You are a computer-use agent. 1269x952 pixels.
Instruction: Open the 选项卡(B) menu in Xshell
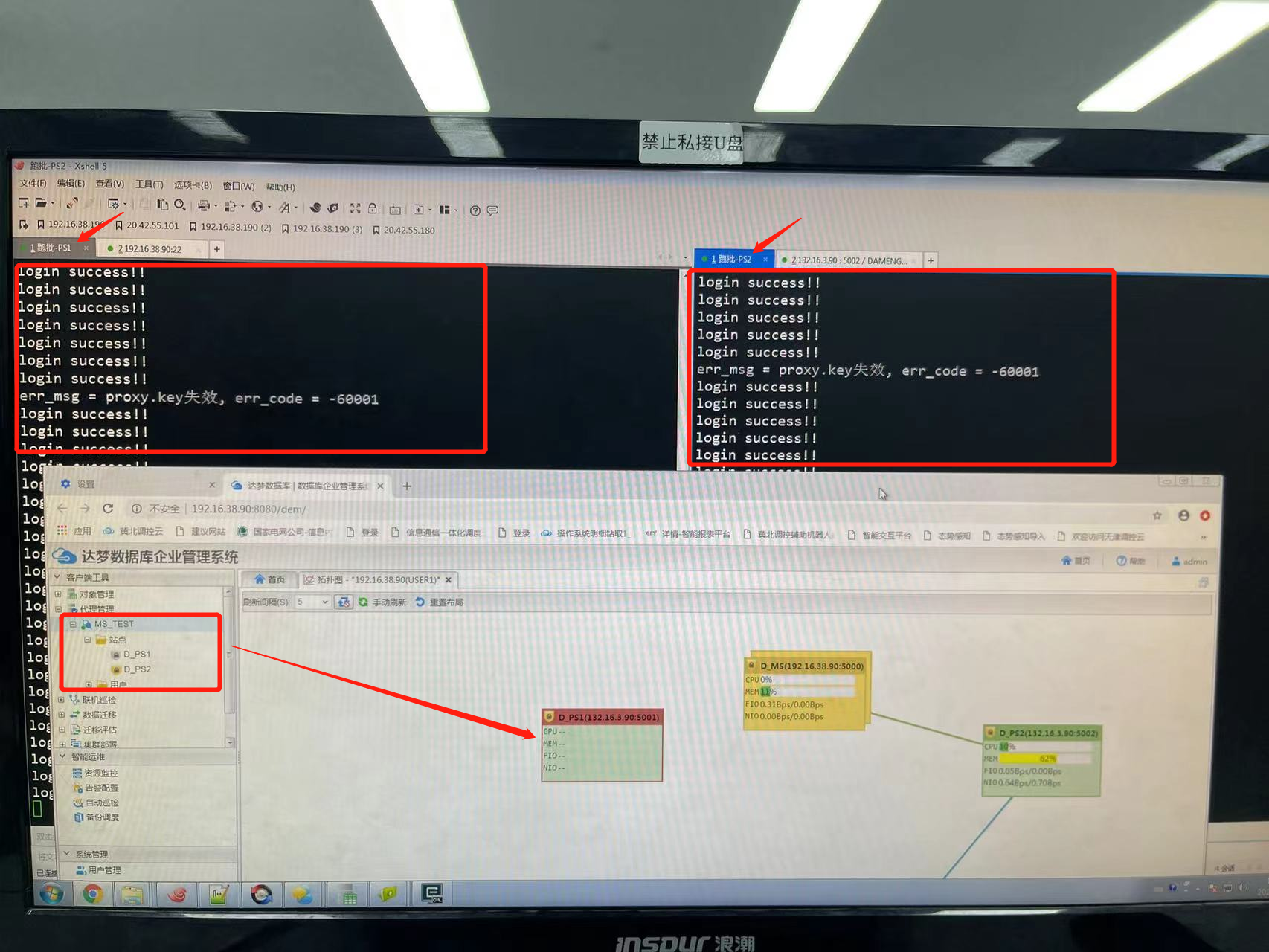pos(193,185)
